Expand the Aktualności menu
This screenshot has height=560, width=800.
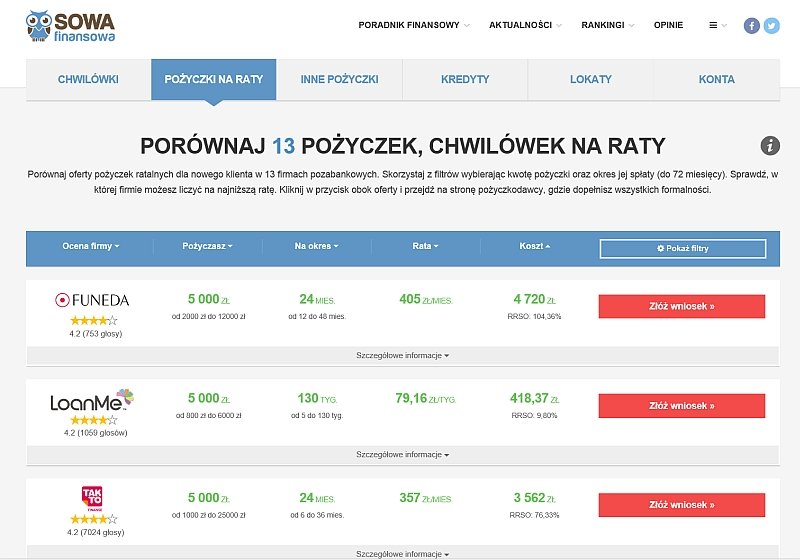pyautogui.click(x=525, y=25)
